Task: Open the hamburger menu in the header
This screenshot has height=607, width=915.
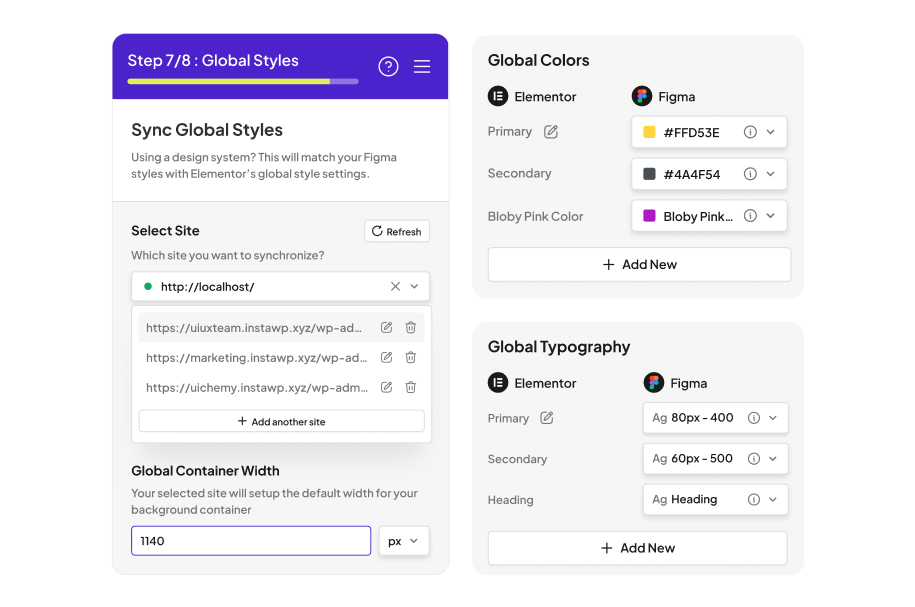Action: click(422, 67)
